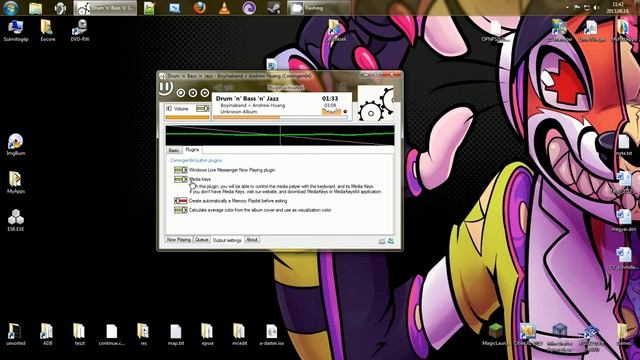Click the song title Drum 'n' Bass 'n' Jazz
The height and width of the screenshot is (360, 640).
point(247,98)
